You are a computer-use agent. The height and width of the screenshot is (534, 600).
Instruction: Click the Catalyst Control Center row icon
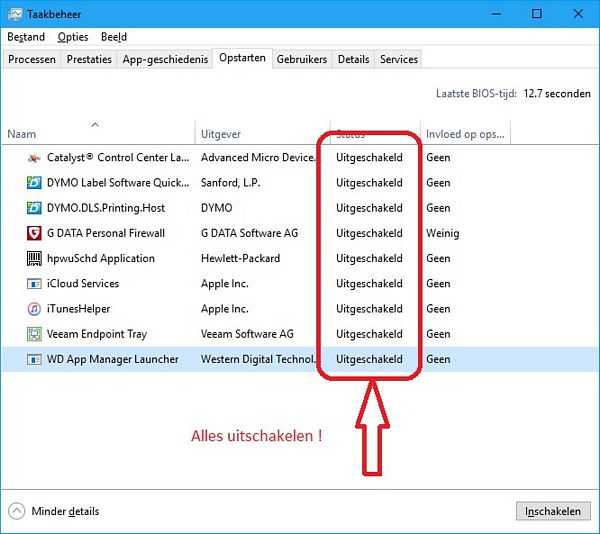pyautogui.click(x=34, y=158)
